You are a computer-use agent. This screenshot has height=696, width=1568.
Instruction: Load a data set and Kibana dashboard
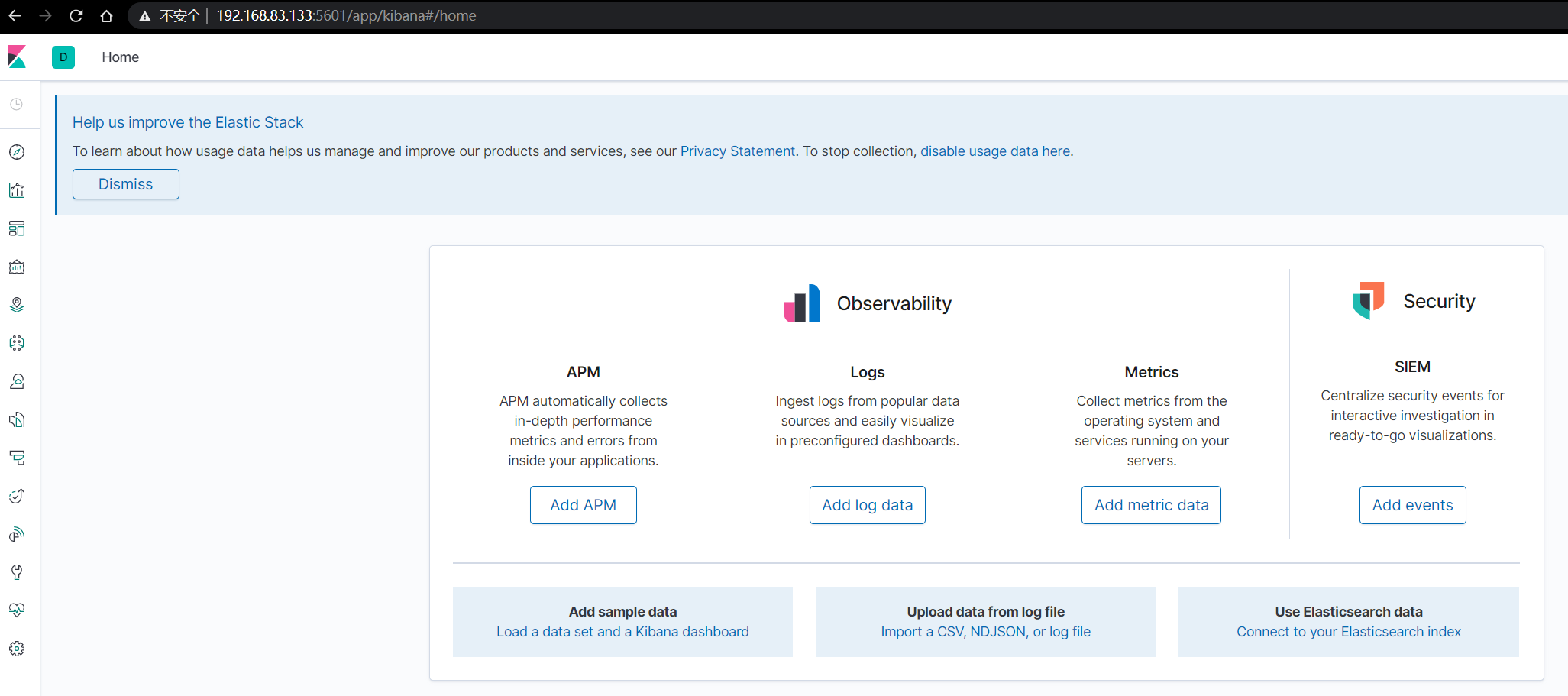click(x=622, y=632)
